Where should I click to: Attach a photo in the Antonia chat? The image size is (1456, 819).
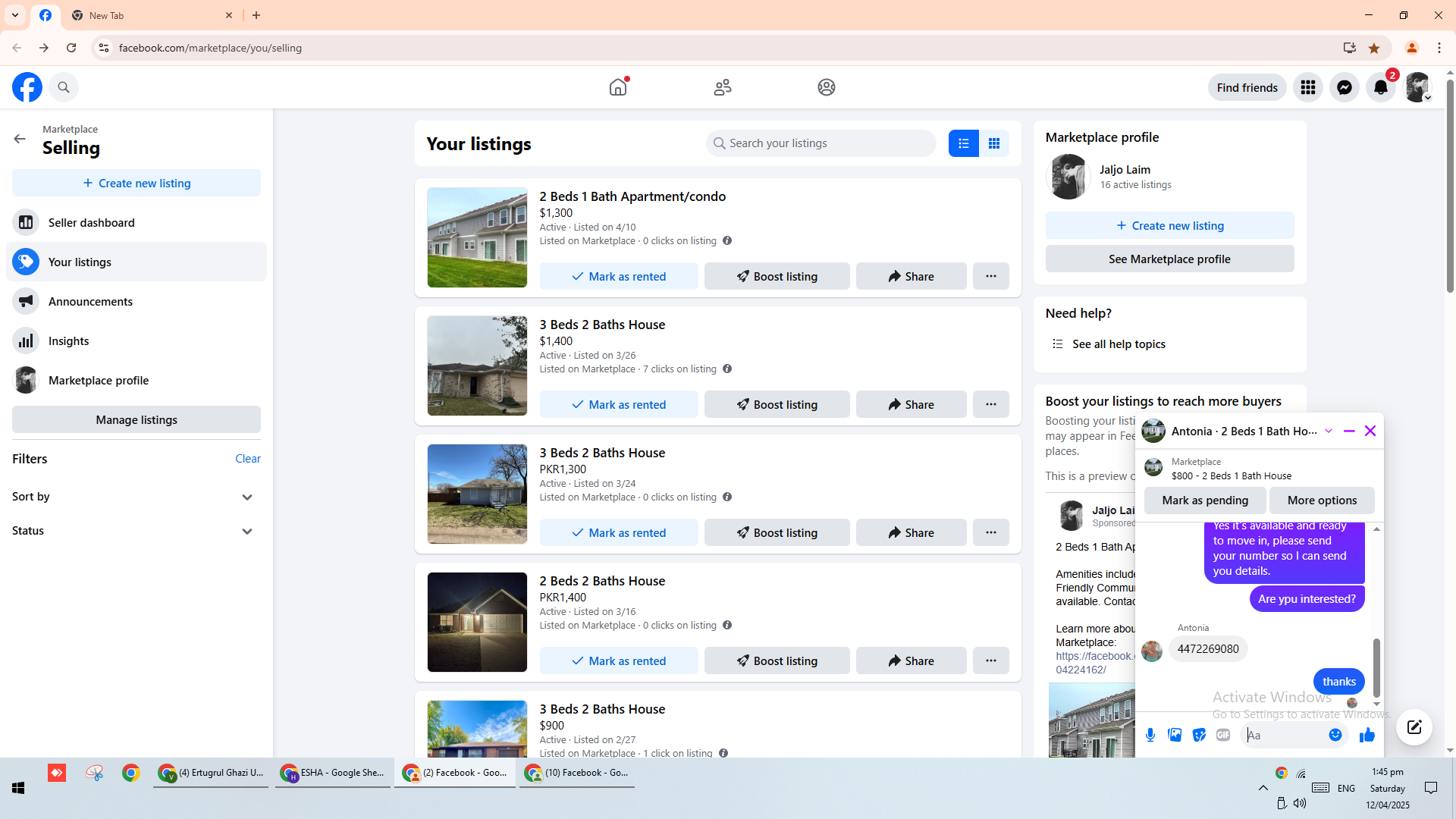click(x=1175, y=735)
